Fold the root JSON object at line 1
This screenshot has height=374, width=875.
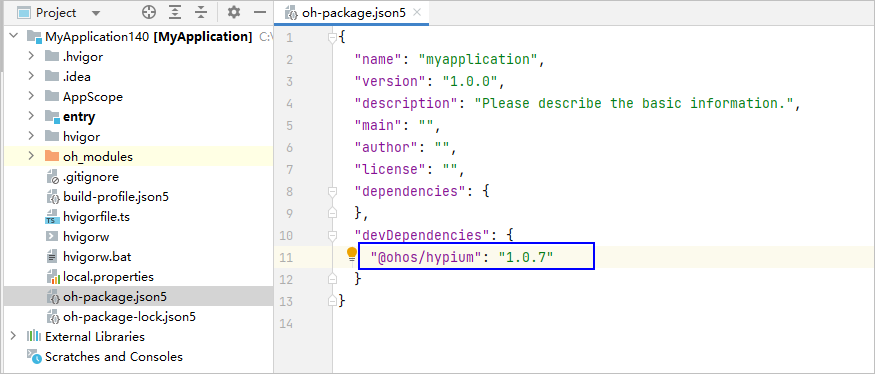333,38
